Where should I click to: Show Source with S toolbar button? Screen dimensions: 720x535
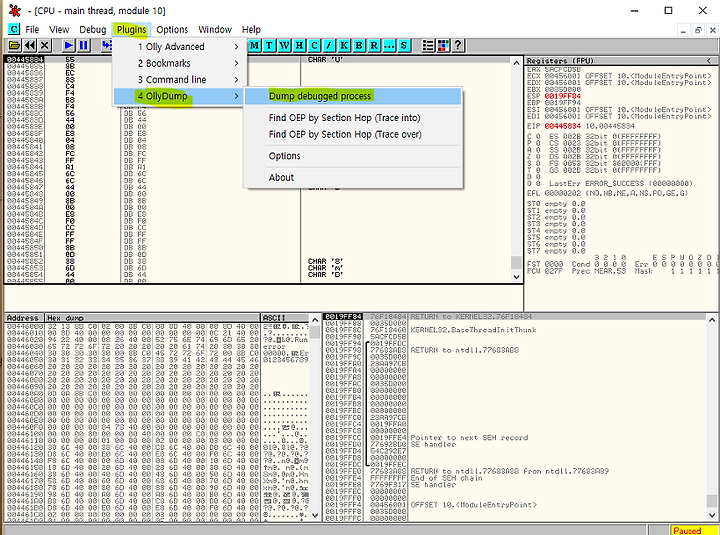coord(404,45)
